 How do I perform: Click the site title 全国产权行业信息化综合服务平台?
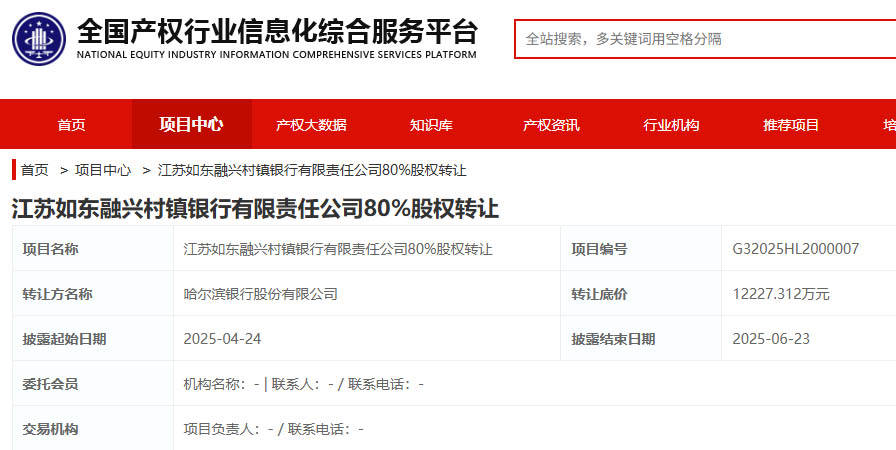click(x=277, y=31)
